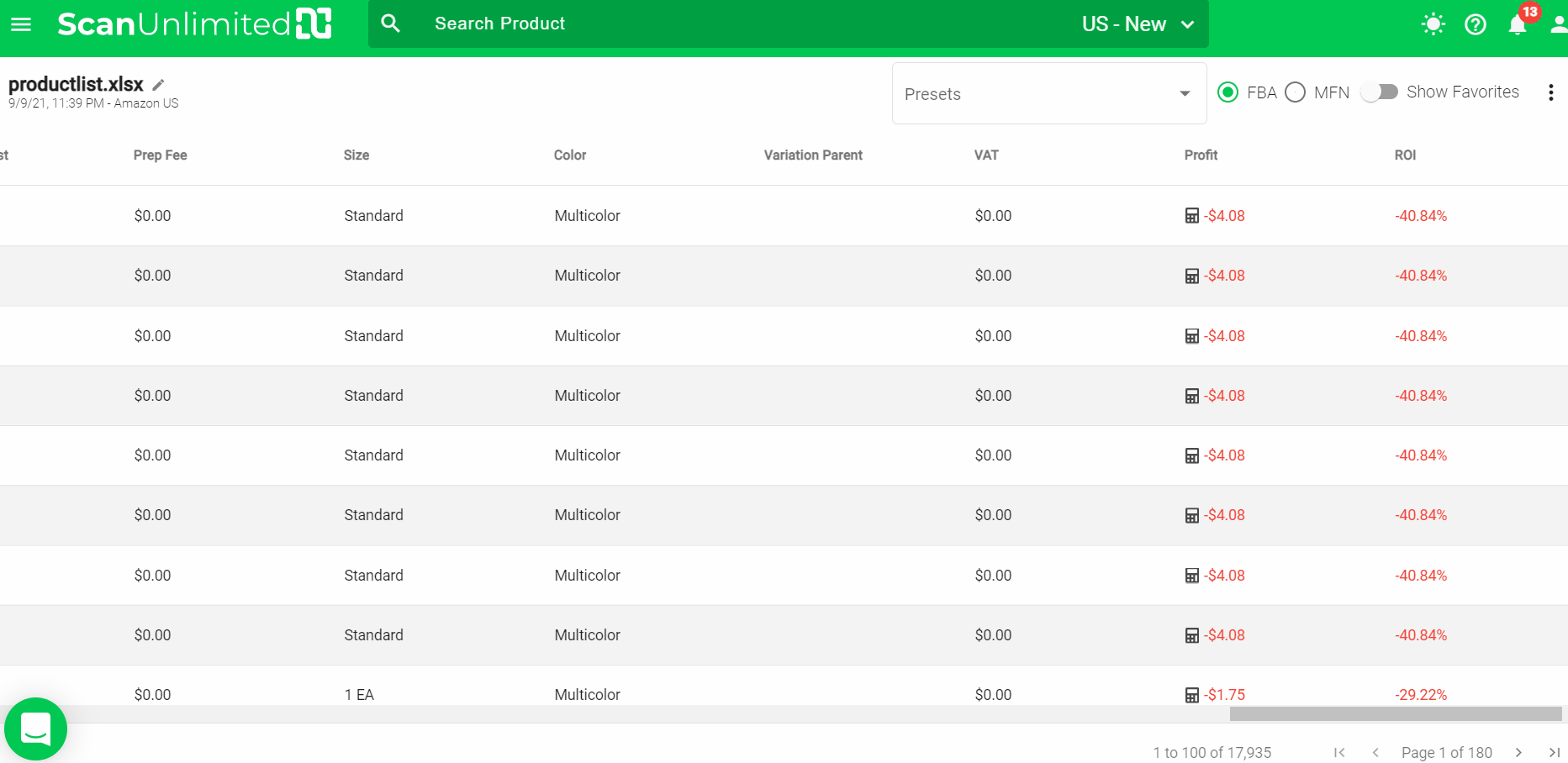
Task: Open the hamburger navigation menu
Action: point(21,24)
